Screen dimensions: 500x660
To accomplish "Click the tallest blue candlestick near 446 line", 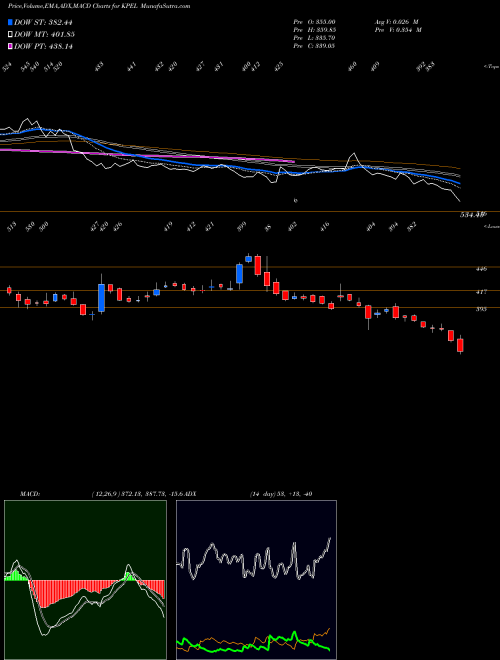I will click(239, 274).
